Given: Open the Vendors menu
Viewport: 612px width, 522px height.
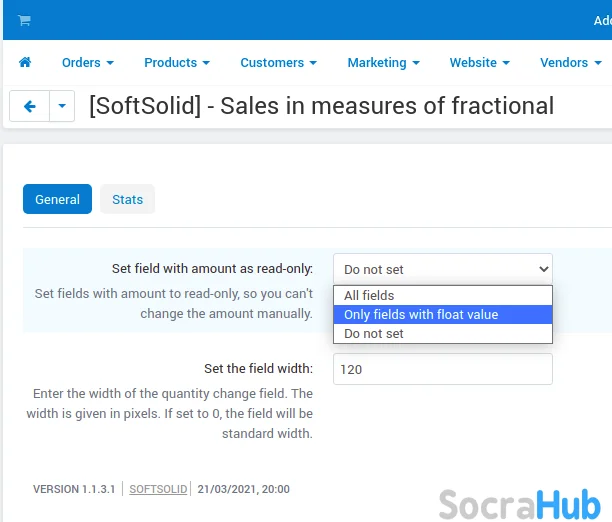Looking at the screenshot, I should (x=570, y=62).
